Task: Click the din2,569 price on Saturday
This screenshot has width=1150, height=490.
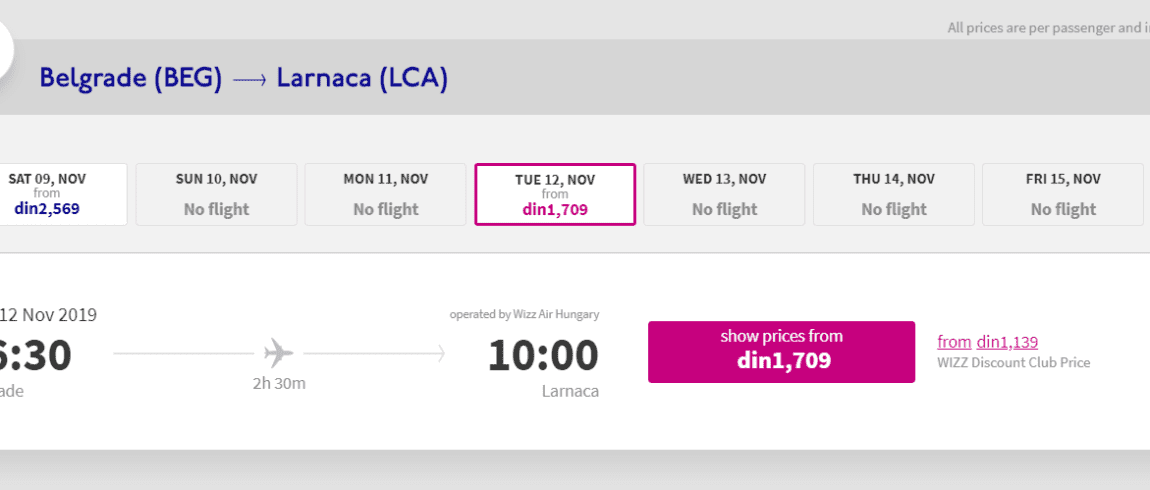Action: click(47, 209)
